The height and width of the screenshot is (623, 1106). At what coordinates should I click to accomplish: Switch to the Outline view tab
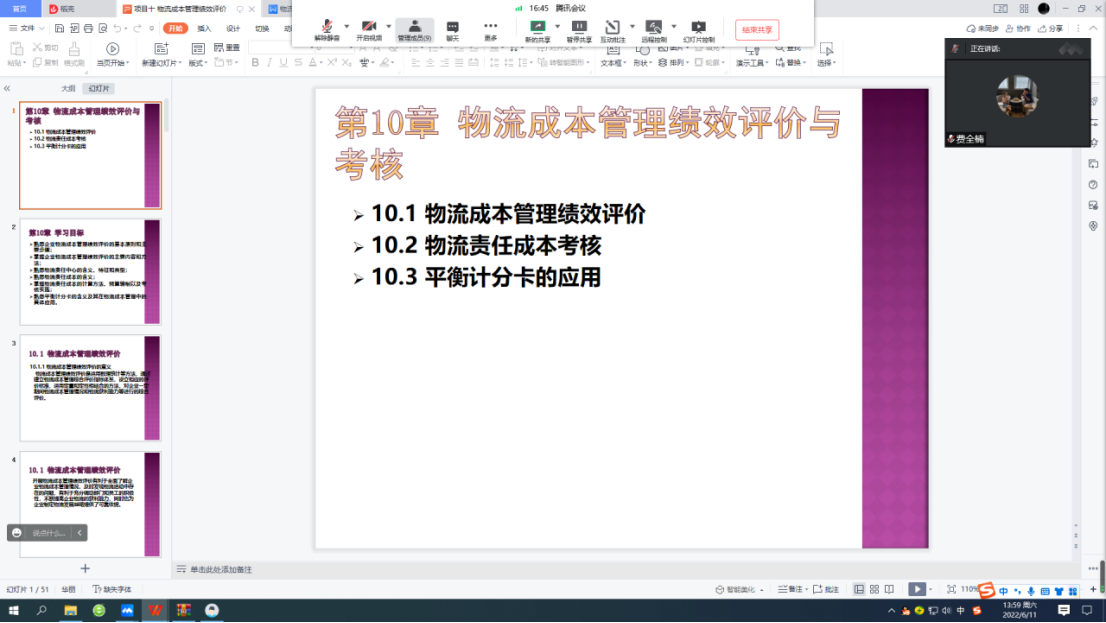click(68, 88)
